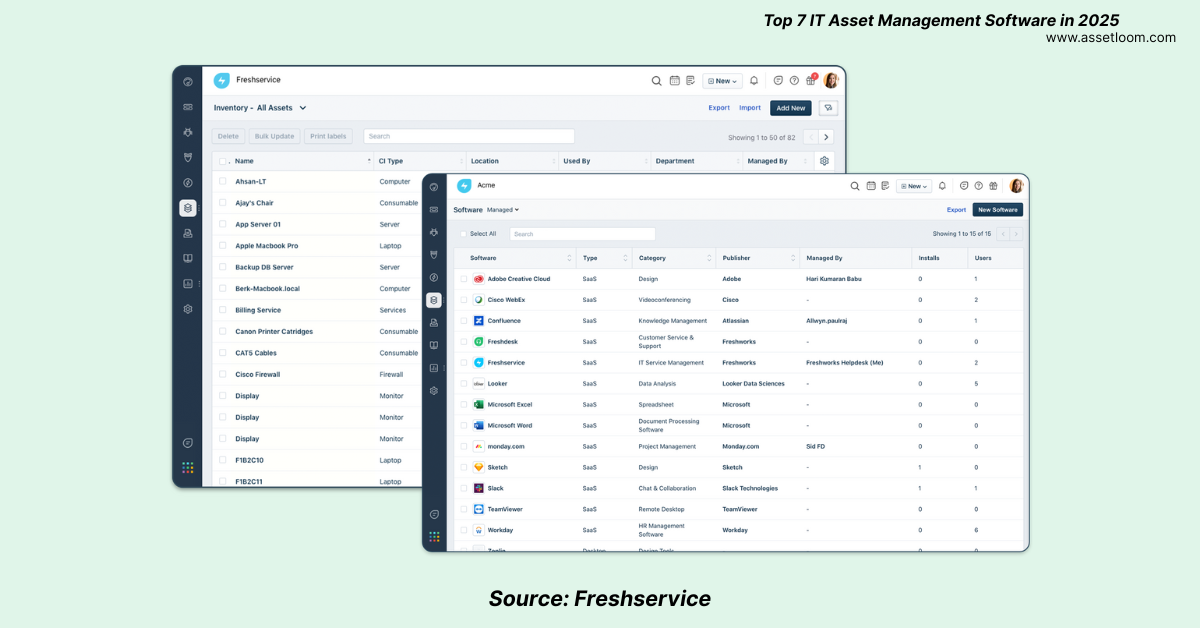
Task: Open Tickets icon in Freshservice sidebar
Action: pyautogui.click(x=188, y=107)
